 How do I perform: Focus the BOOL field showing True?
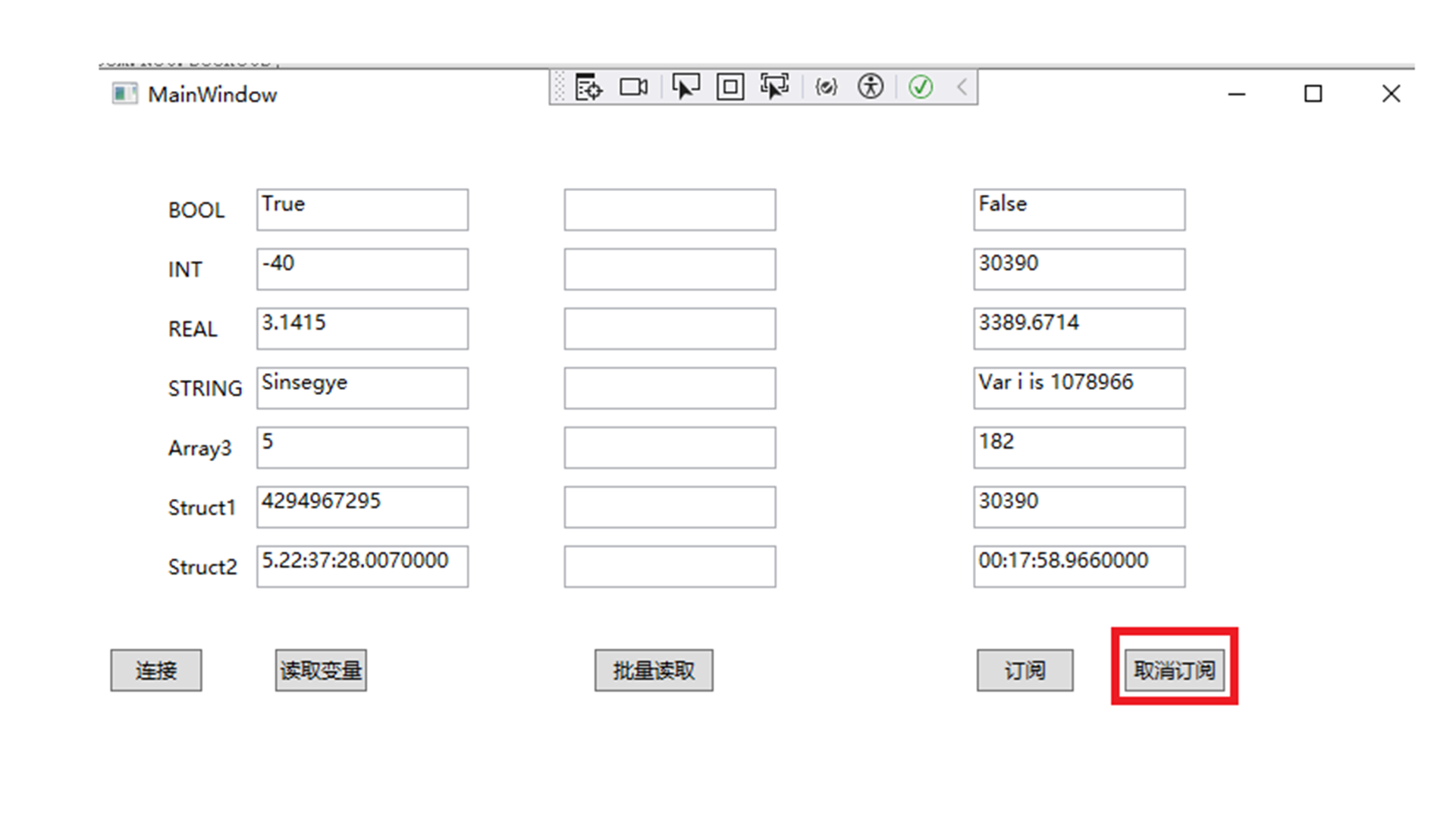[362, 210]
